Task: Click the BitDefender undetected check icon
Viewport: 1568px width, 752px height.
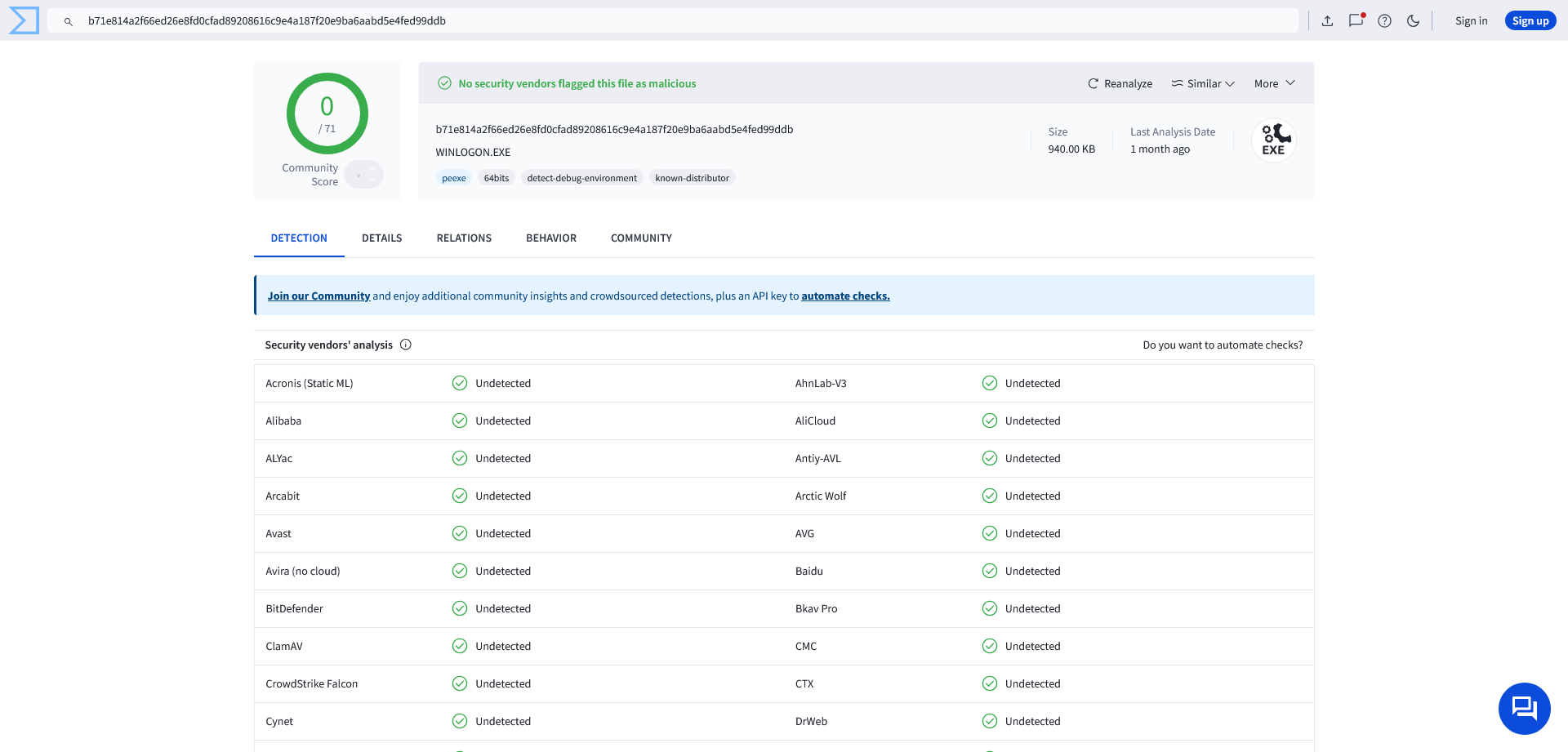Action: pyautogui.click(x=460, y=608)
